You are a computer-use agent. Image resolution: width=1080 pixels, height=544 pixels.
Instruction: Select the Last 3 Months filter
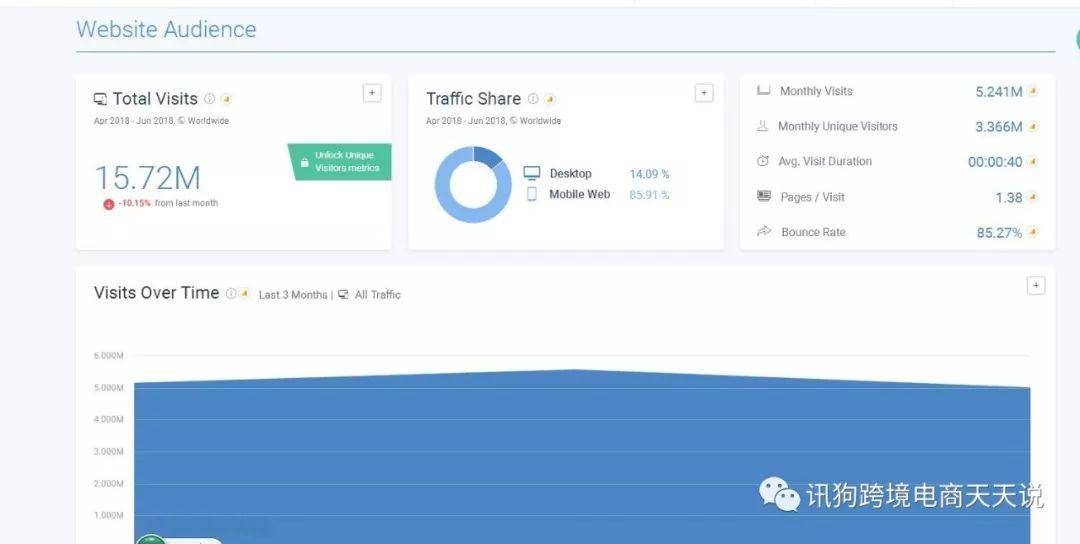[x=293, y=295]
